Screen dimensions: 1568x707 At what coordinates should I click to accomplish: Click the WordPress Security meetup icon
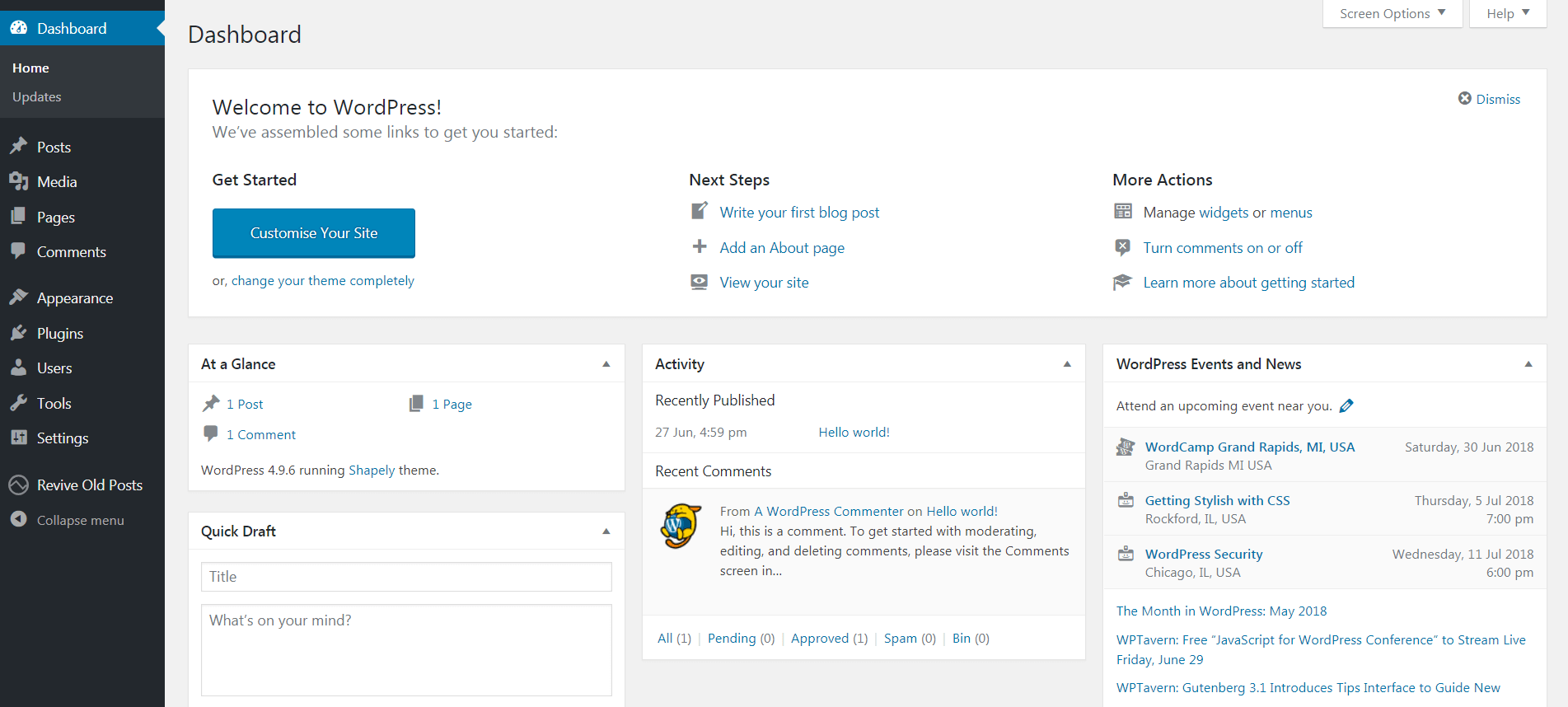tap(1126, 553)
